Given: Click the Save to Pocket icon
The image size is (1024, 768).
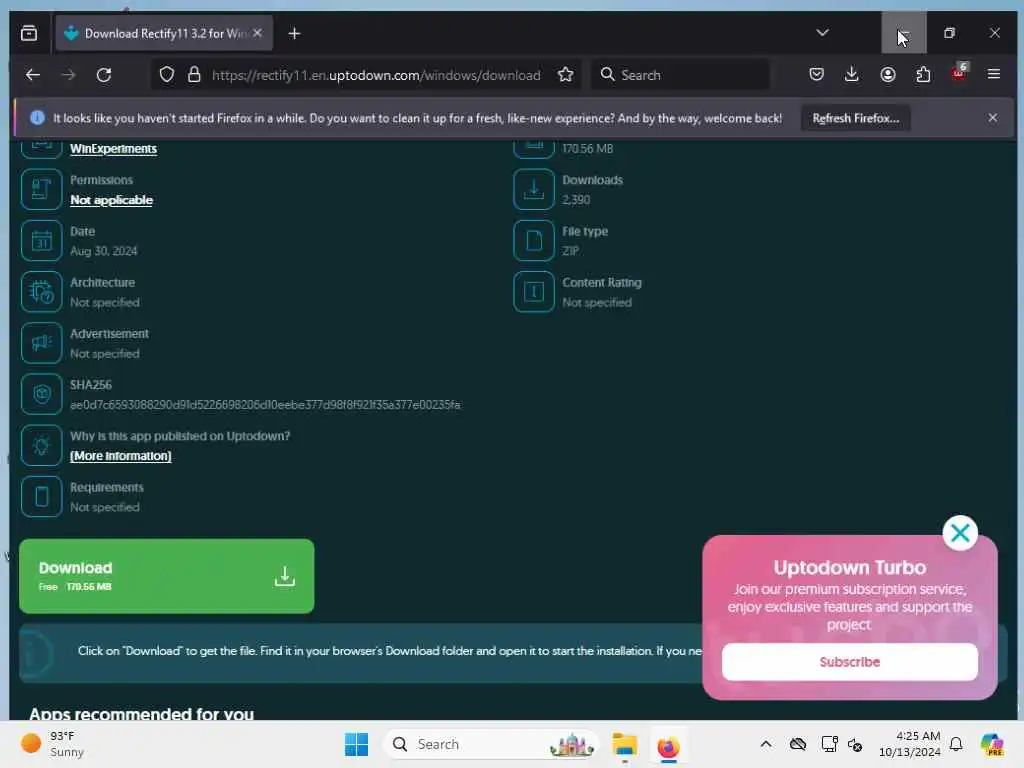Looking at the screenshot, I should coord(816,74).
